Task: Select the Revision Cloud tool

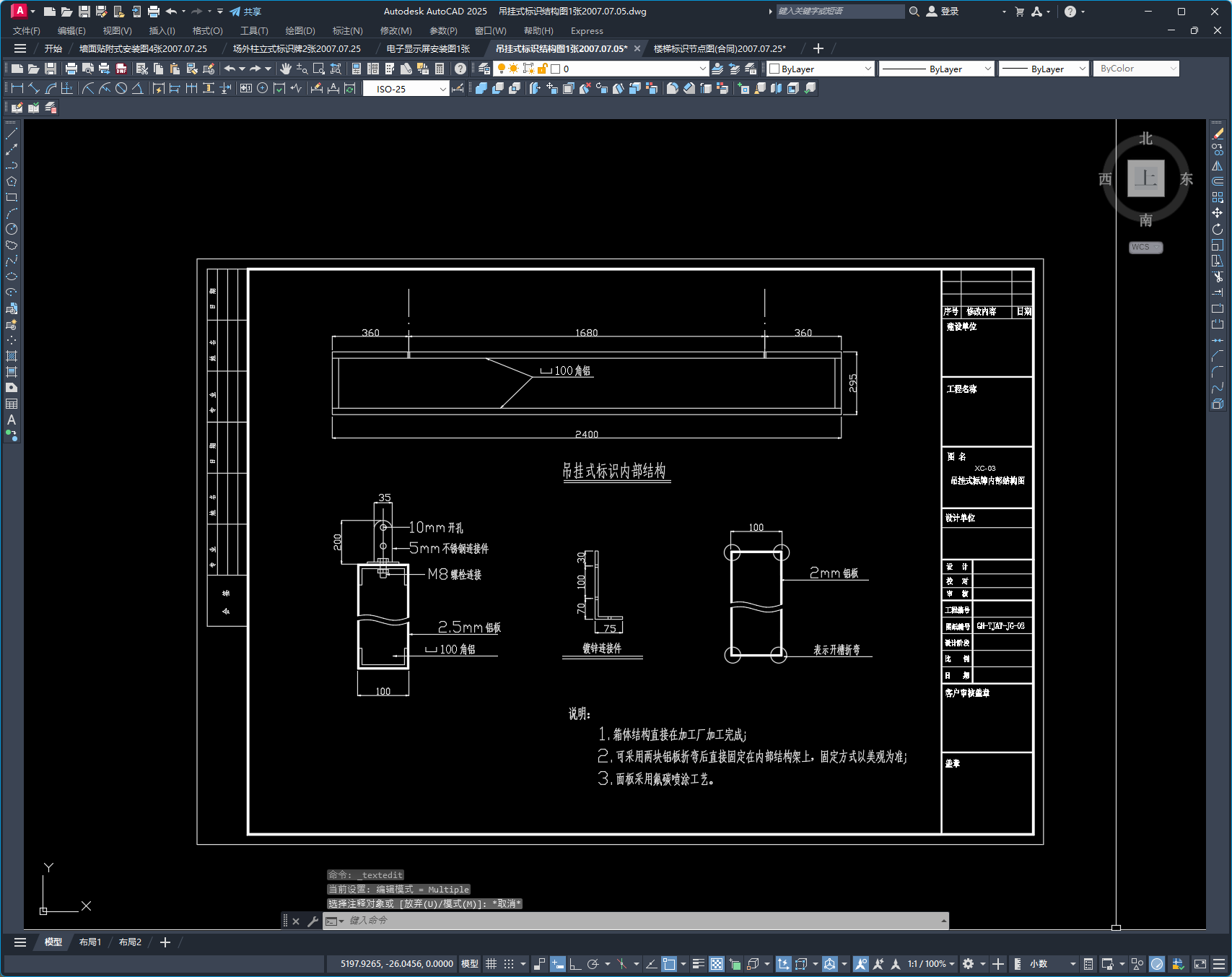Action: [12, 245]
